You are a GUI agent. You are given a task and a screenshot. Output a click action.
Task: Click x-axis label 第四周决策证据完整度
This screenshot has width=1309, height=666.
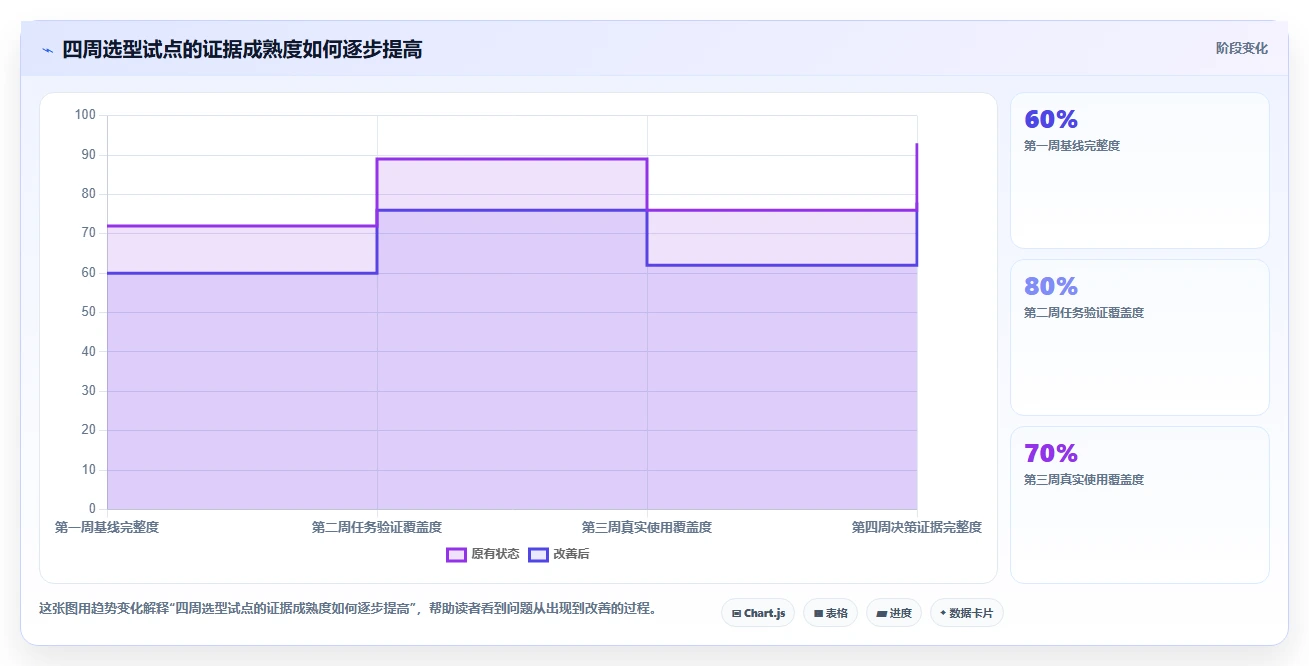click(917, 527)
